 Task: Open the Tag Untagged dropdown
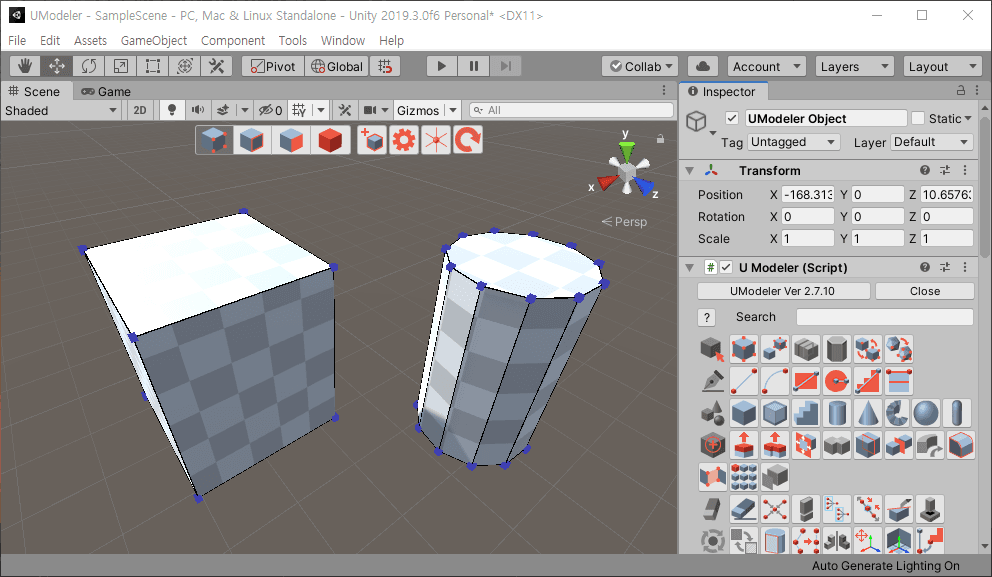(x=794, y=142)
